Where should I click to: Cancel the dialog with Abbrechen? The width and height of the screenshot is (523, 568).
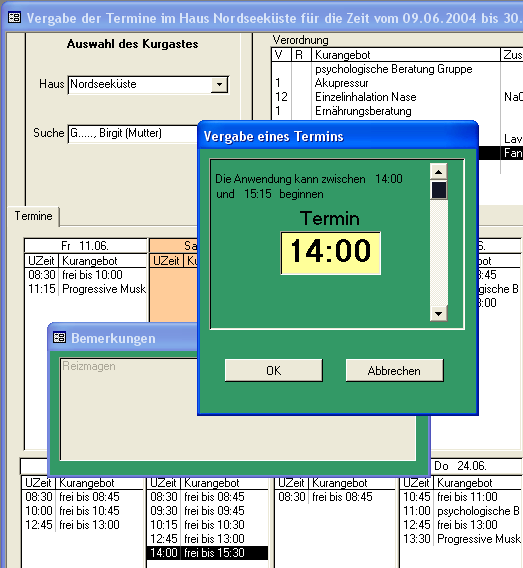[394, 370]
